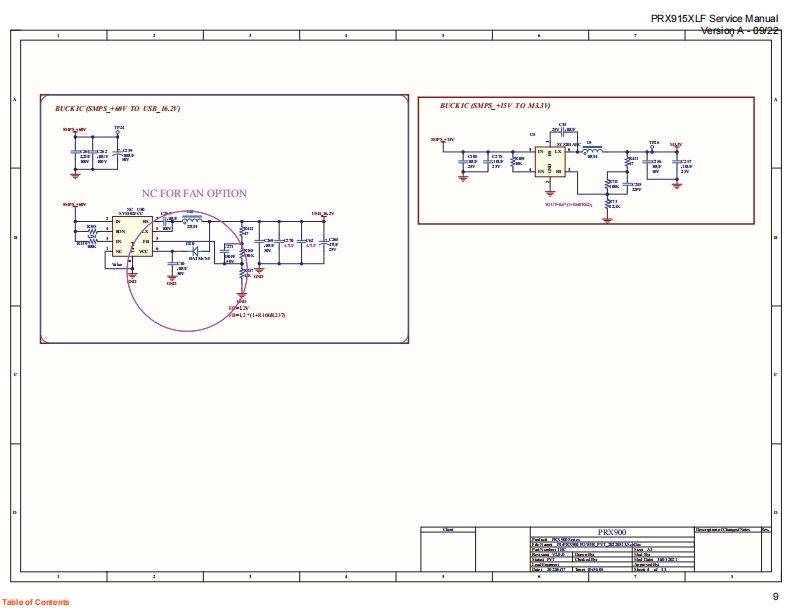Click the SMPS_+15V input power symbol

(x=442, y=140)
